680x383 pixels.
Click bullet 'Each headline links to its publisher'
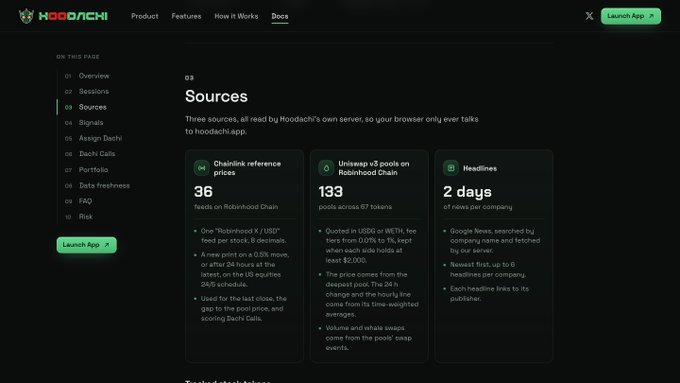[489, 293]
